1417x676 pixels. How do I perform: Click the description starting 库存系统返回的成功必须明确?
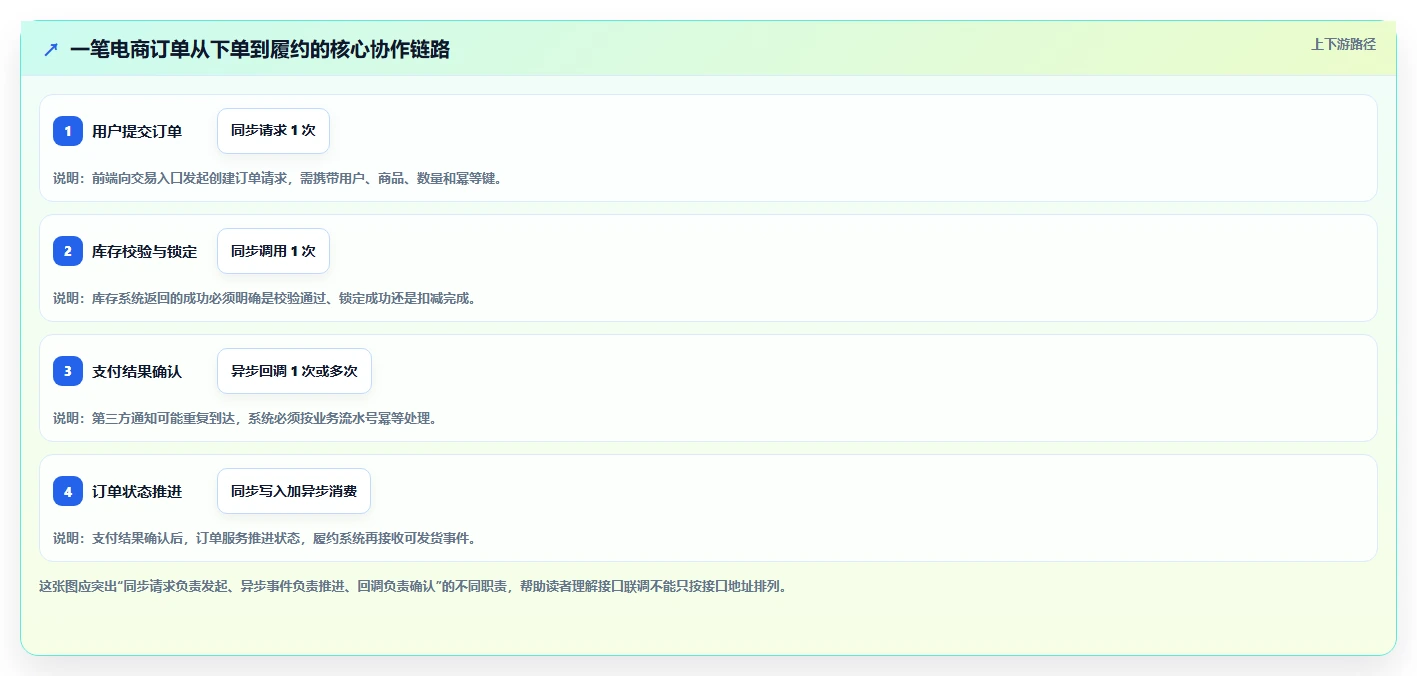(265, 298)
